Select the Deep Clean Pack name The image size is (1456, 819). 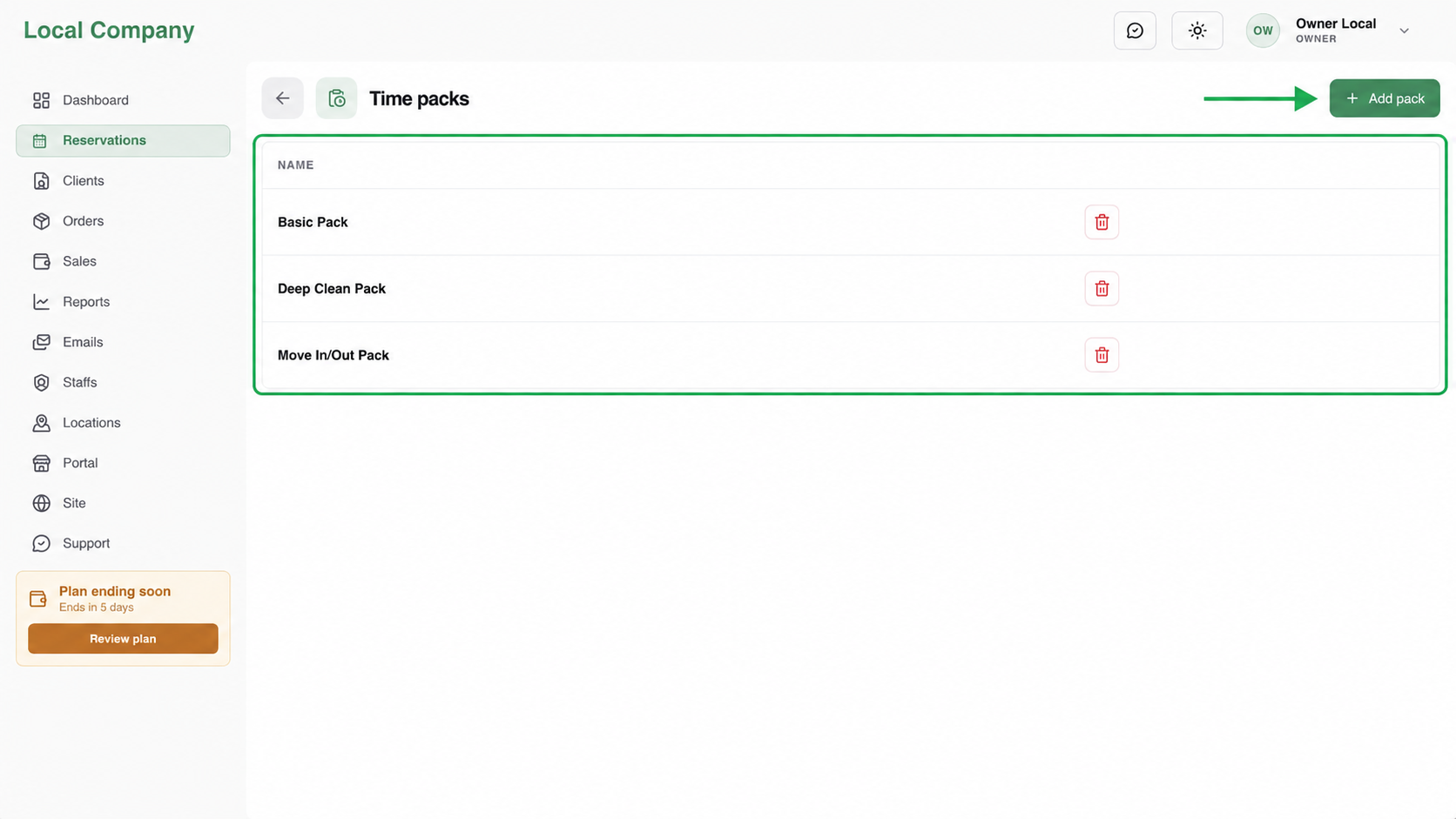click(x=332, y=288)
